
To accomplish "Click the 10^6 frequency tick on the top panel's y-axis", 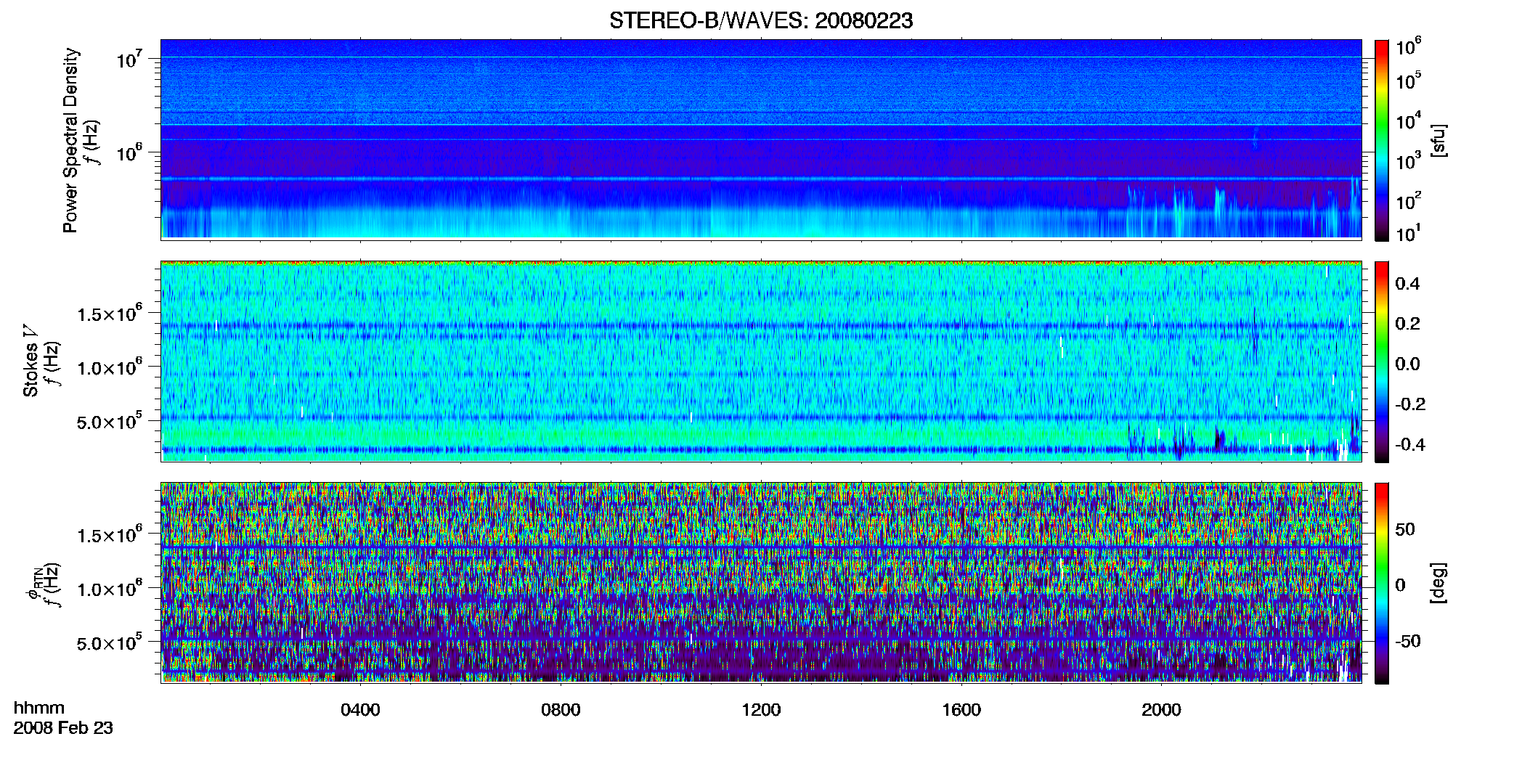I will (x=129, y=152).
